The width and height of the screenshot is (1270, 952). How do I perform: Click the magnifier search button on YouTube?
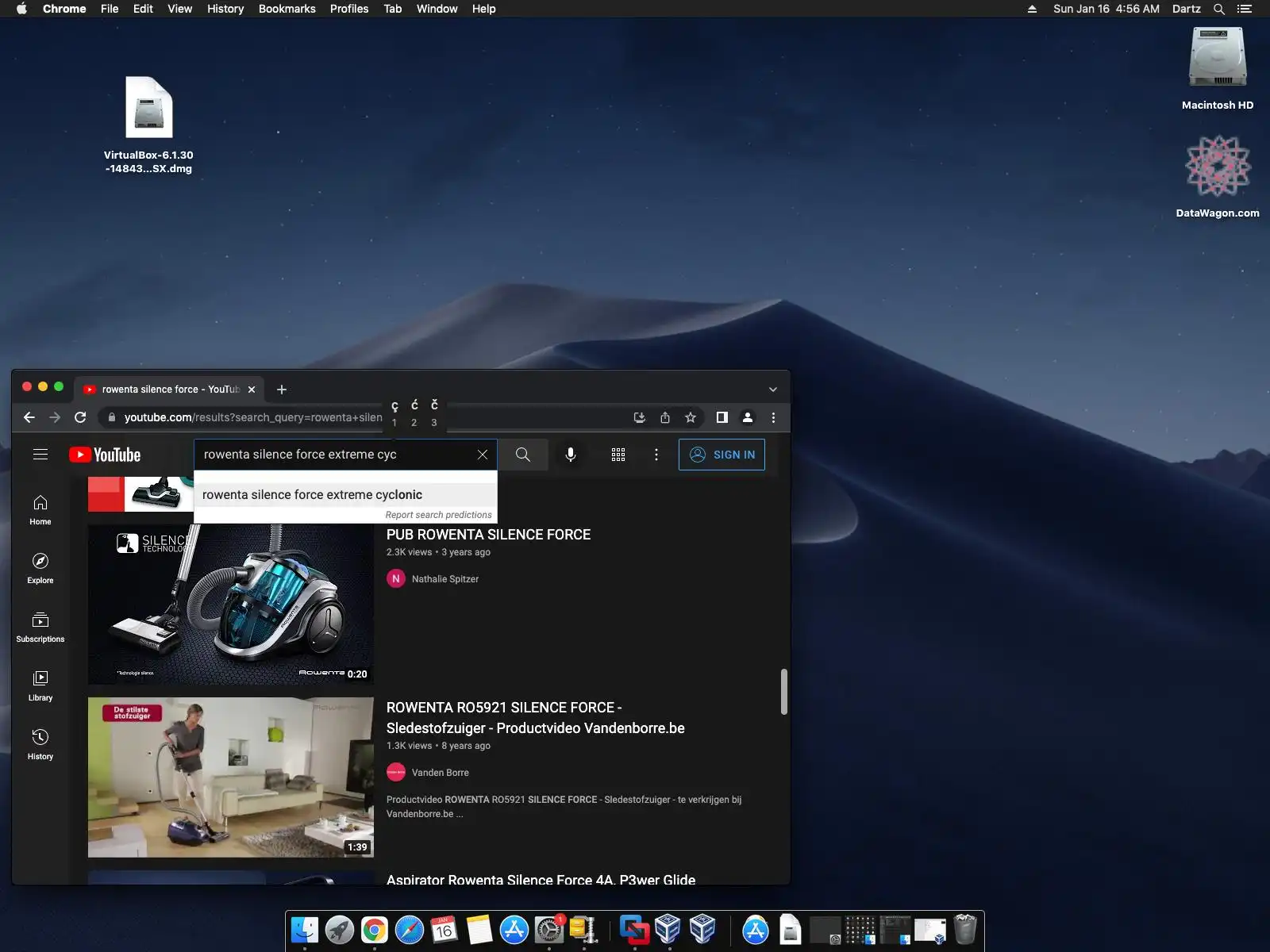tap(523, 455)
